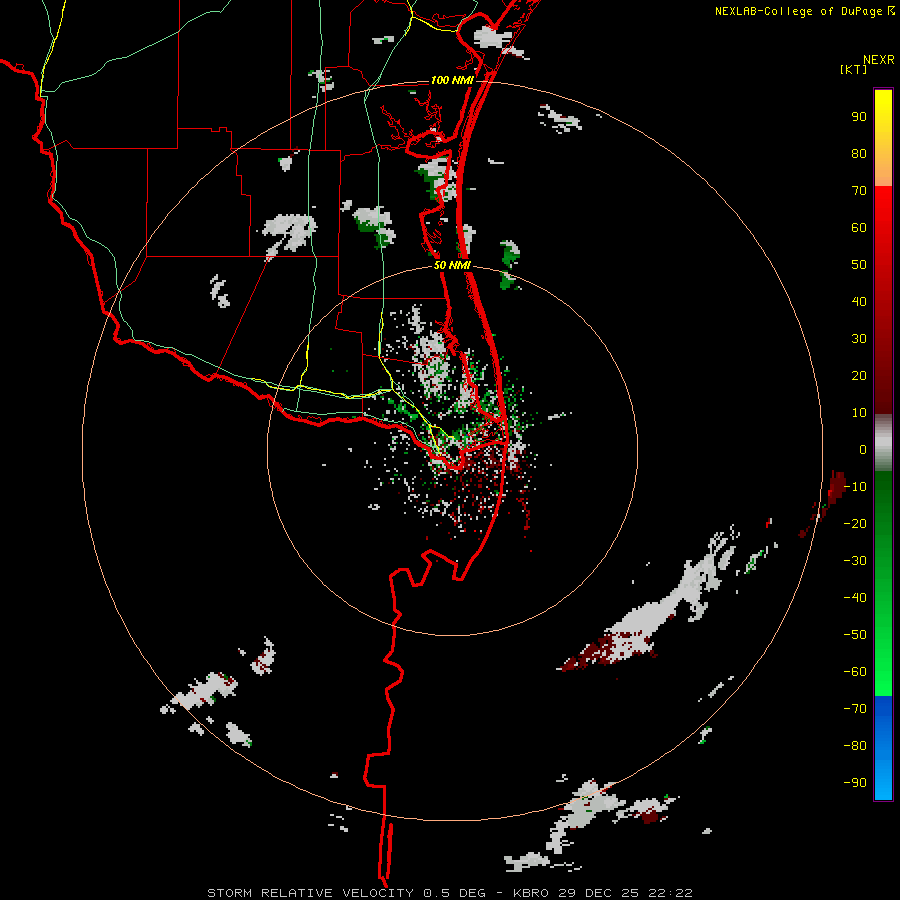Click the 20 value on the velocity scale

[859, 375]
